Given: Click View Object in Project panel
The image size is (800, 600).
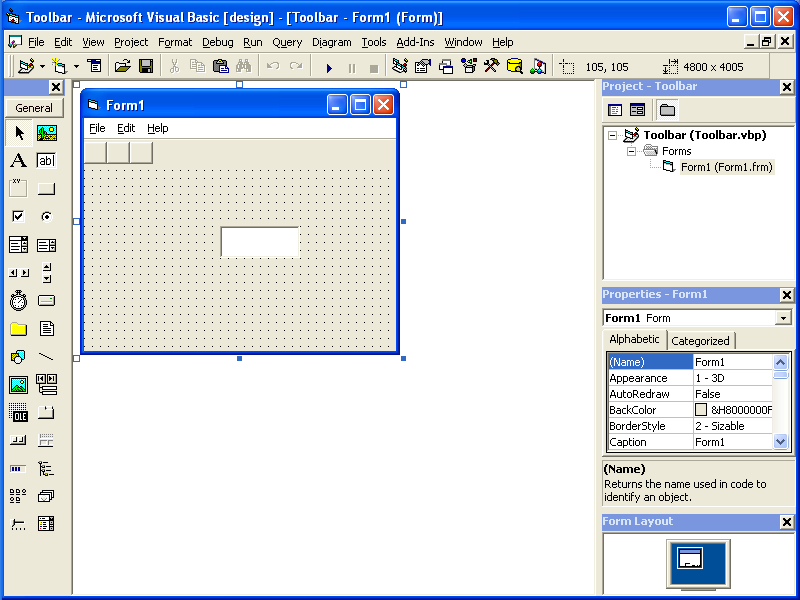Looking at the screenshot, I should tap(637, 110).
